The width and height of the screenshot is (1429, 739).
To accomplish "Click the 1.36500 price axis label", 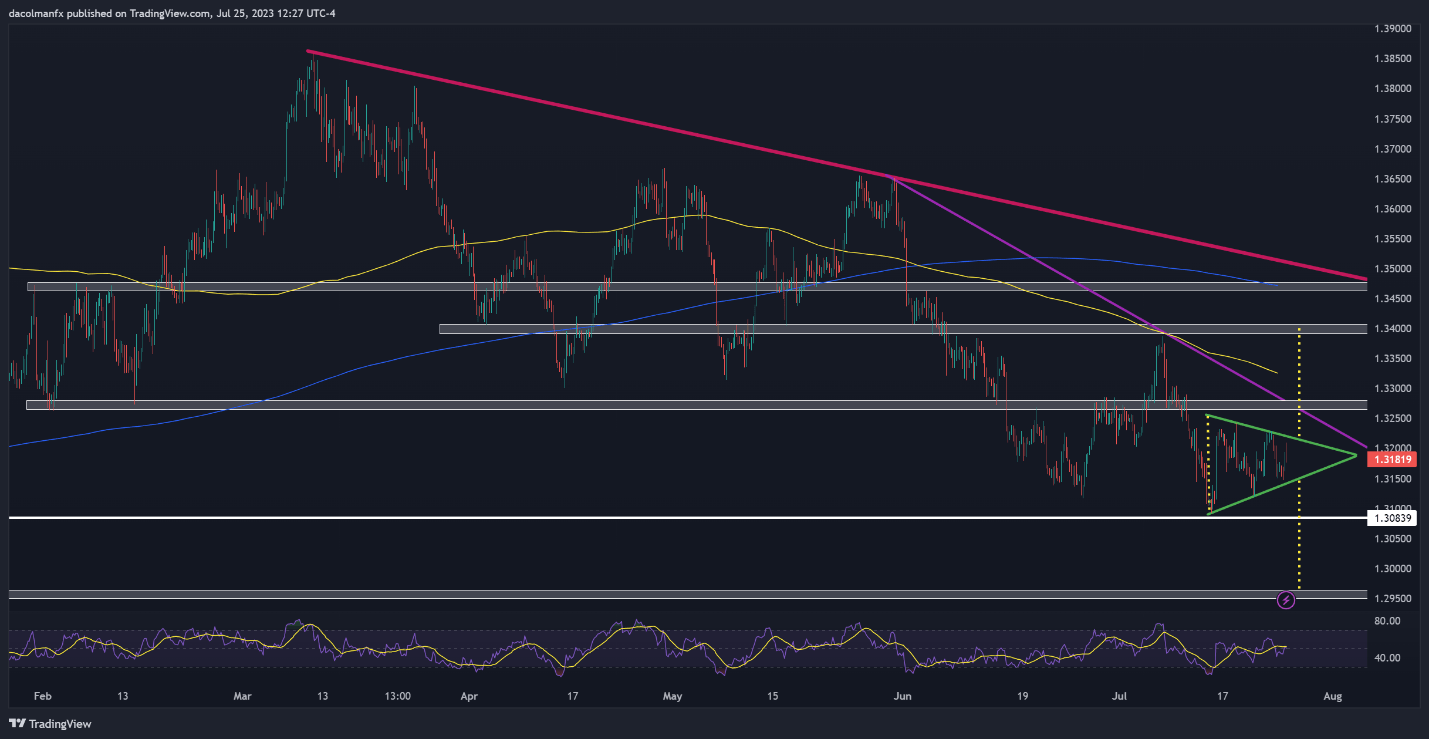I will point(1394,179).
